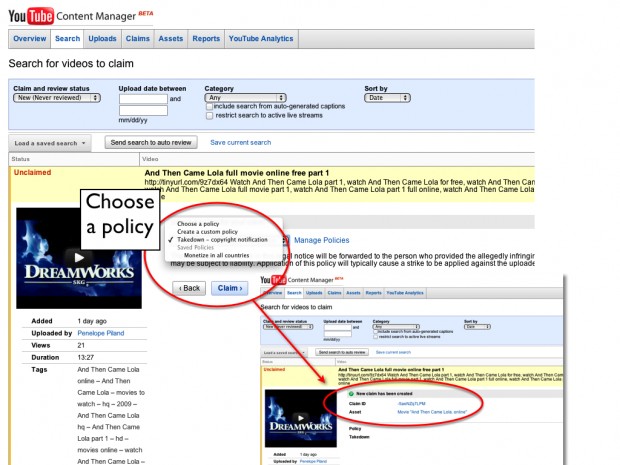Screen dimensions: 620x465
Task: Open YouTube Analytics tab in inset page
Action: tap(405, 293)
